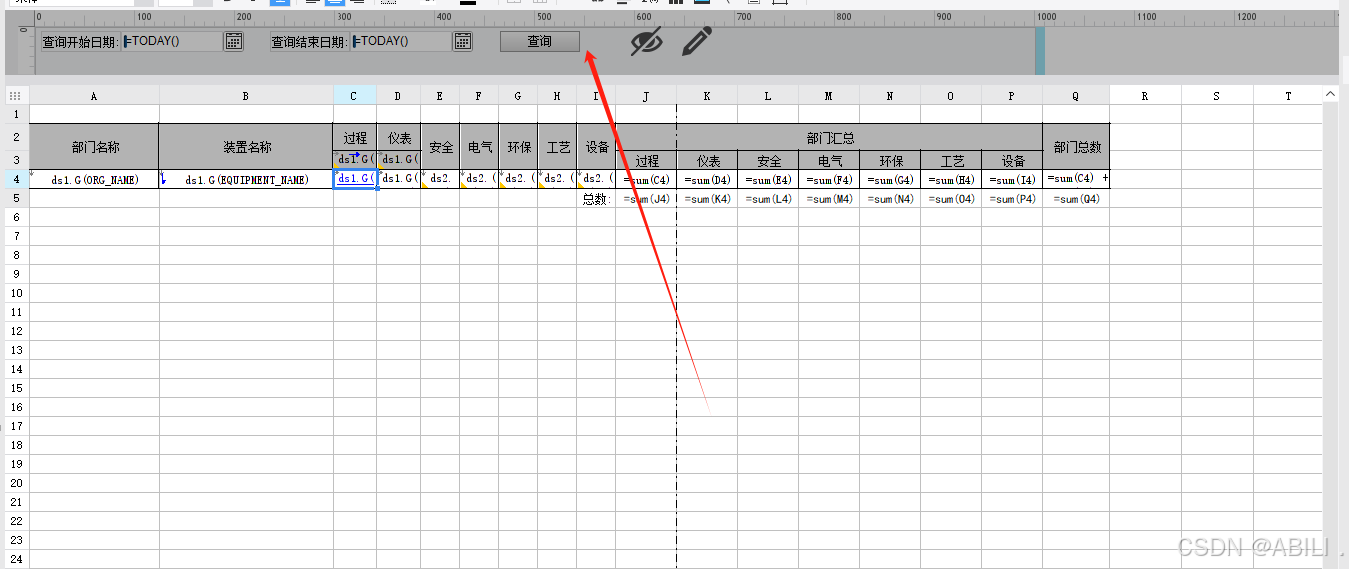Select the =sum(I4) cell
Image resolution: width=1349 pixels, height=569 pixels.
coord(1012,180)
